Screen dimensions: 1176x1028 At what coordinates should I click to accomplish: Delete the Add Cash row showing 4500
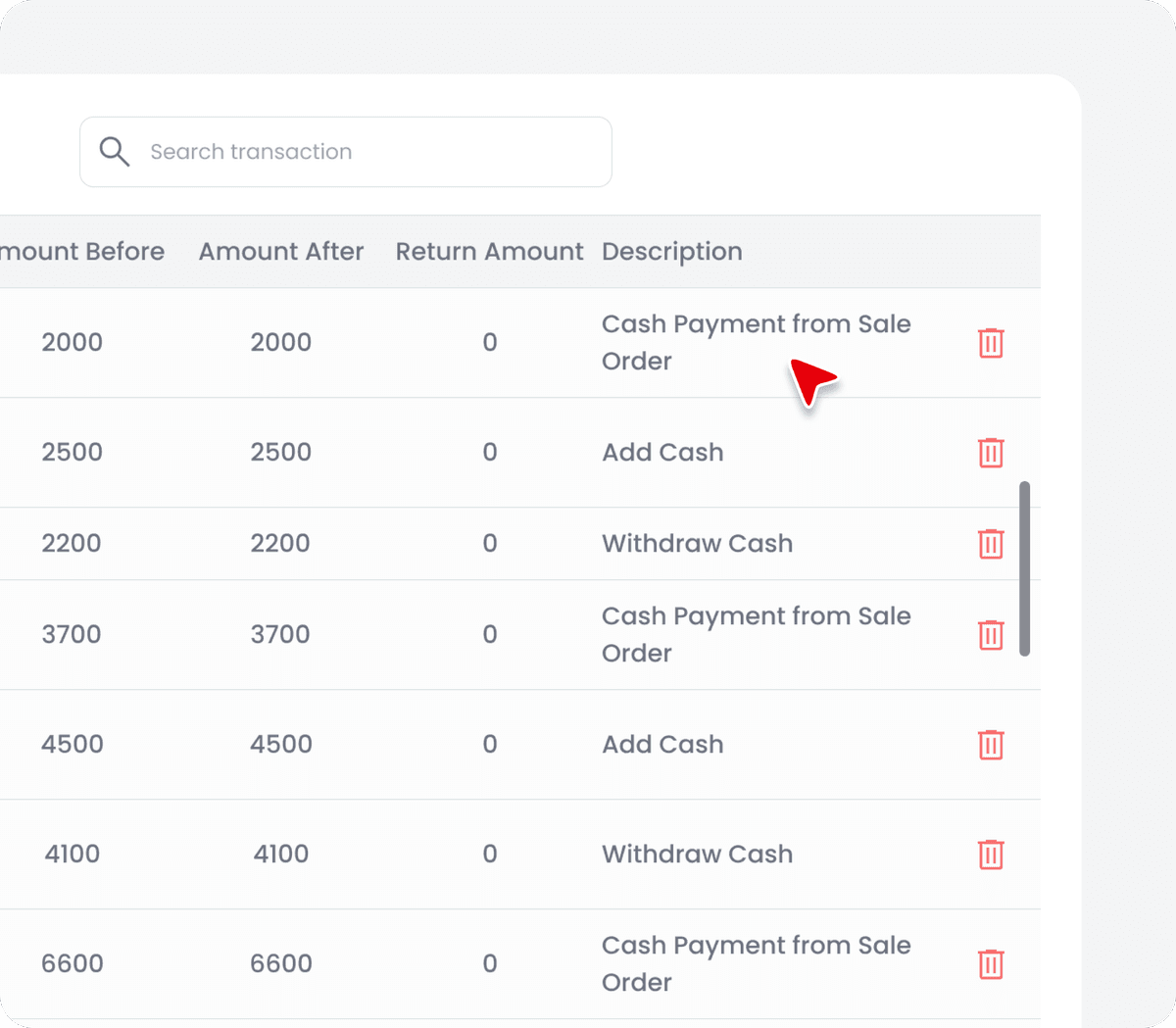click(990, 745)
